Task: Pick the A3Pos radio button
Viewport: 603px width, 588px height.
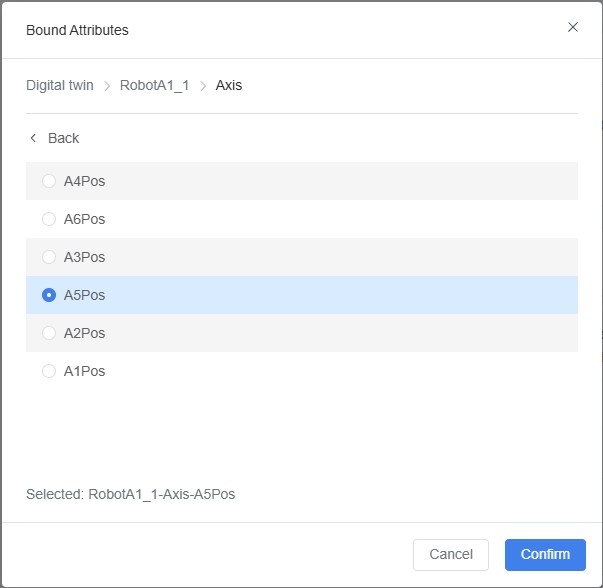Action: point(49,257)
